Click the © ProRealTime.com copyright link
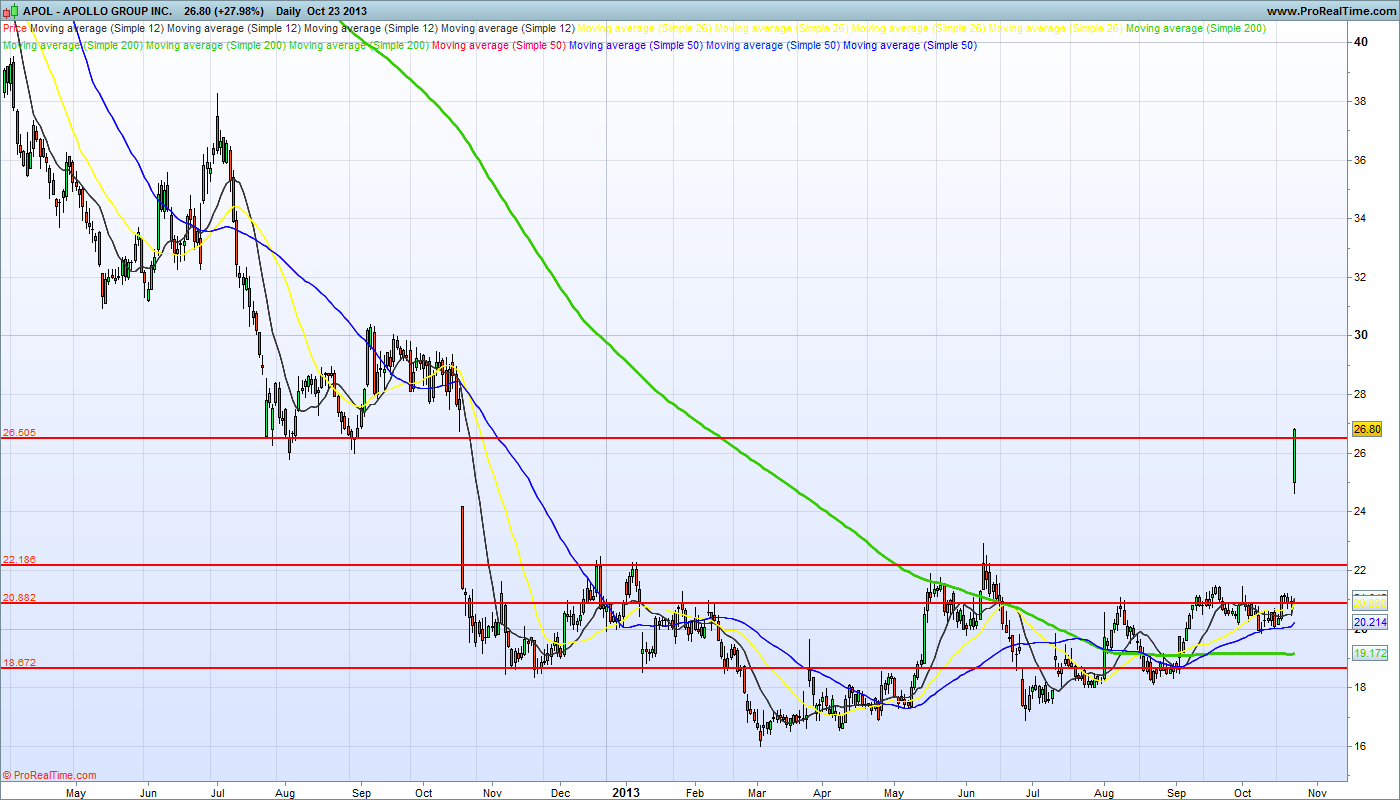 50,775
